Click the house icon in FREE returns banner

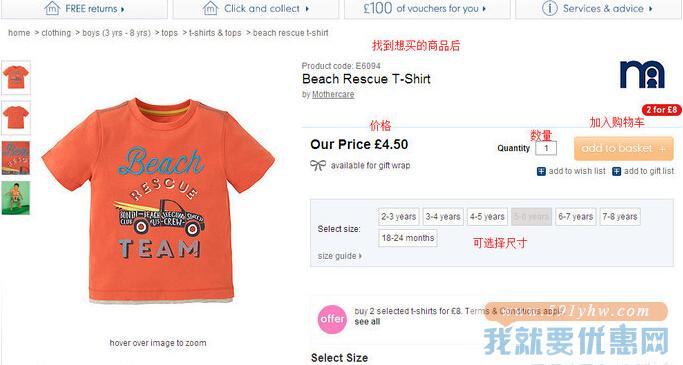(x=52, y=8)
